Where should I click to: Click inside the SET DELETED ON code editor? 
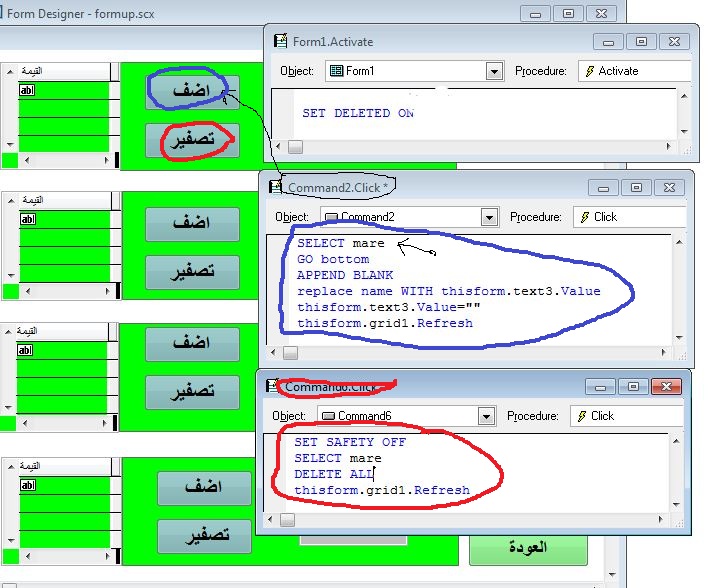(484, 113)
